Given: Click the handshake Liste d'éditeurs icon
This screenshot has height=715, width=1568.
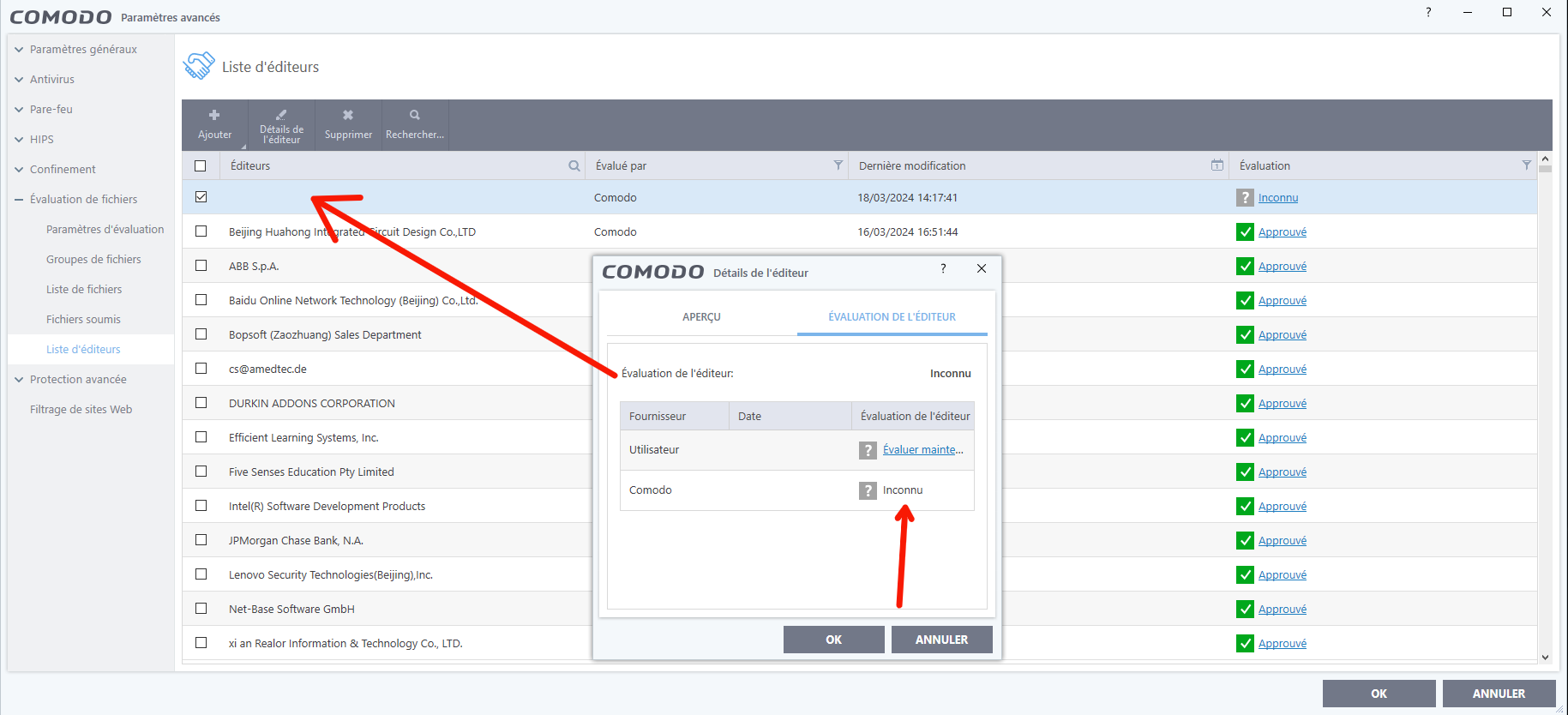Looking at the screenshot, I should point(199,66).
